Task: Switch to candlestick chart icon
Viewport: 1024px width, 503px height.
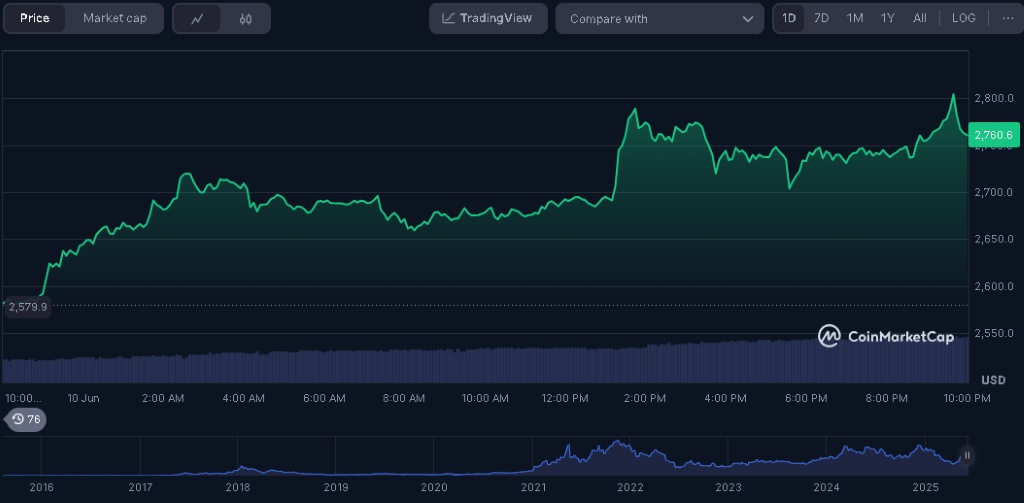Action: (x=246, y=18)
